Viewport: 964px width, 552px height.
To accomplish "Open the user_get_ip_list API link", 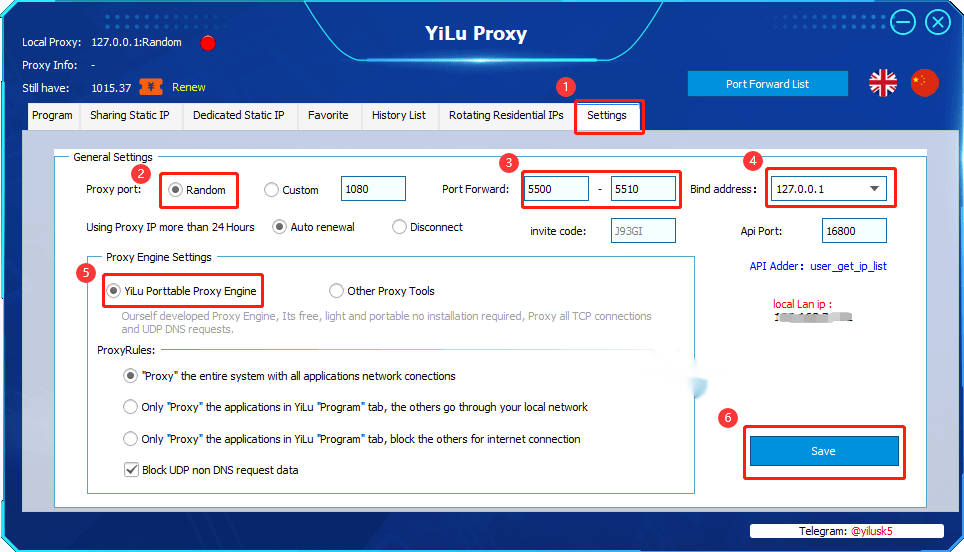I will [x=848, y=266].
